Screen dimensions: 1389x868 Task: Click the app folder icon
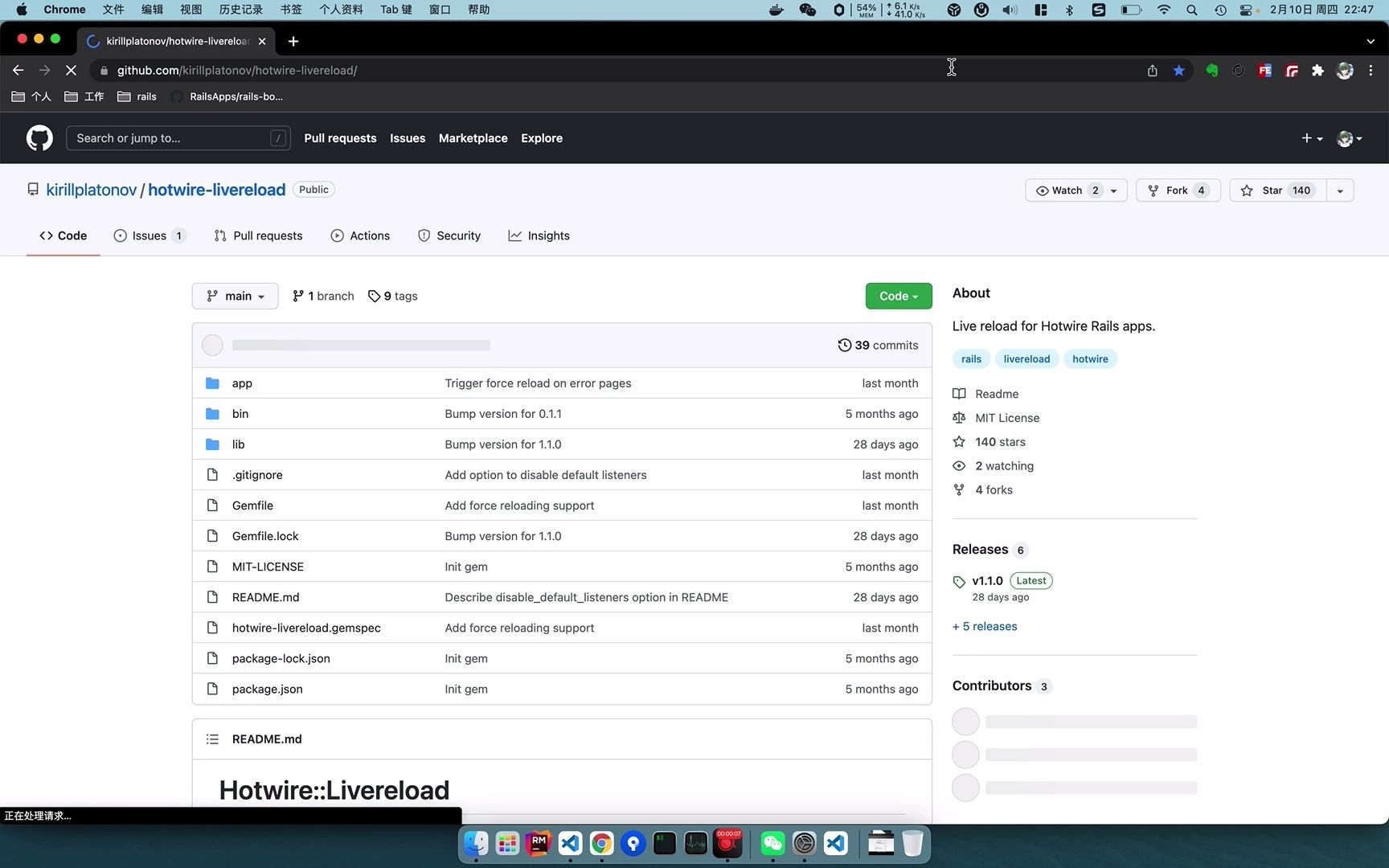coord(212,383)
